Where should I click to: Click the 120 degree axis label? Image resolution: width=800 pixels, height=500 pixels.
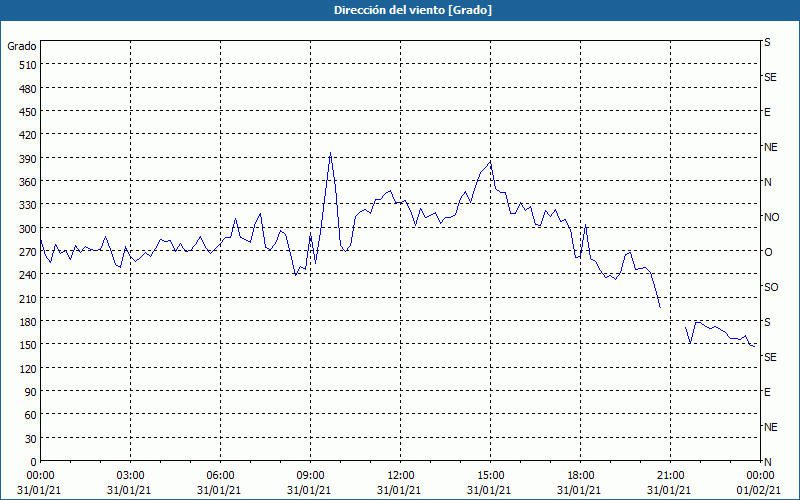pyautogui.click(x=28, y=368)
